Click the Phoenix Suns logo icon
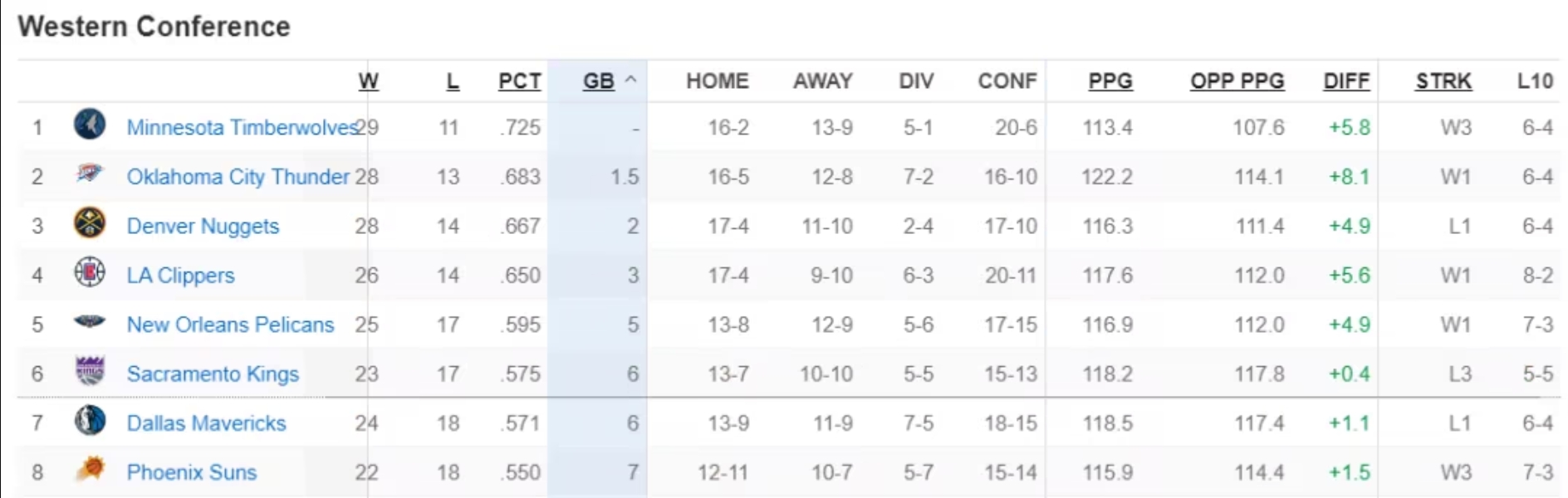This screenshot has width=1568, height=498. (x=90, y=470)
